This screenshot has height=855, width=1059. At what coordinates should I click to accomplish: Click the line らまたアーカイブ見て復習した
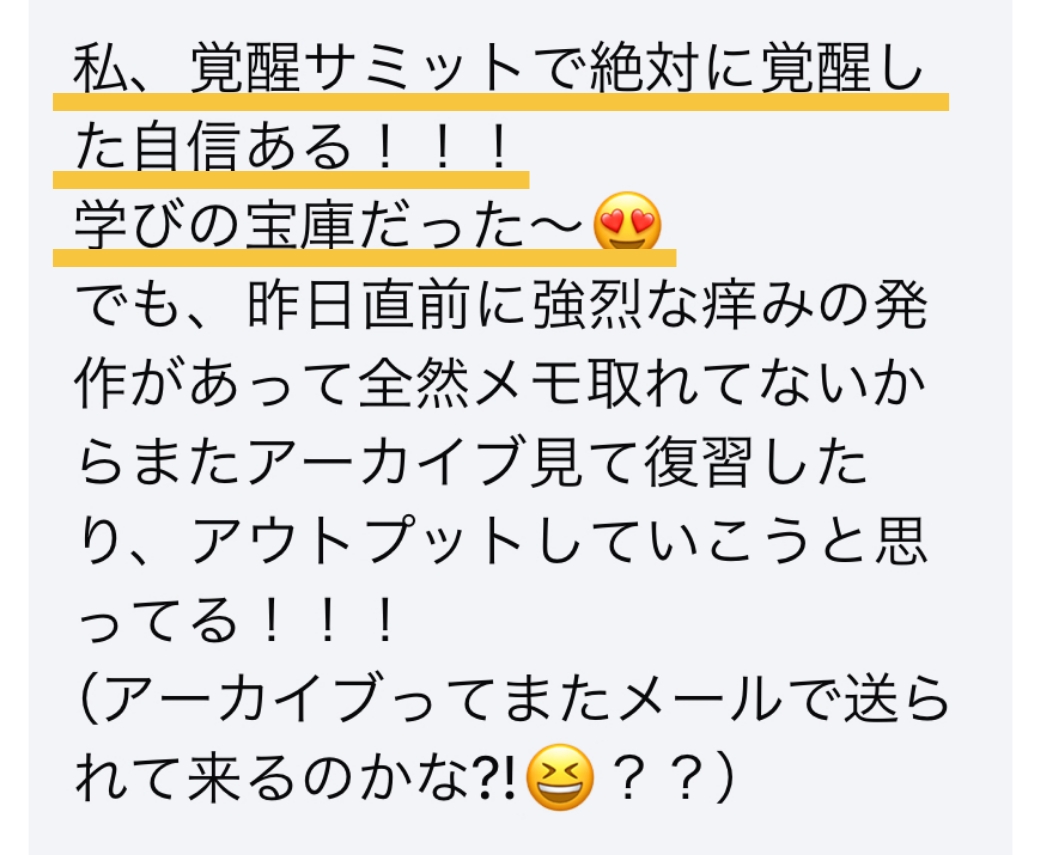tap(473, 463)
